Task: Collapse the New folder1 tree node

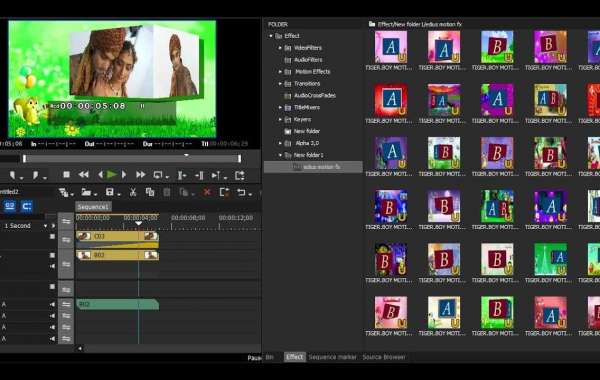Action: 280,155
